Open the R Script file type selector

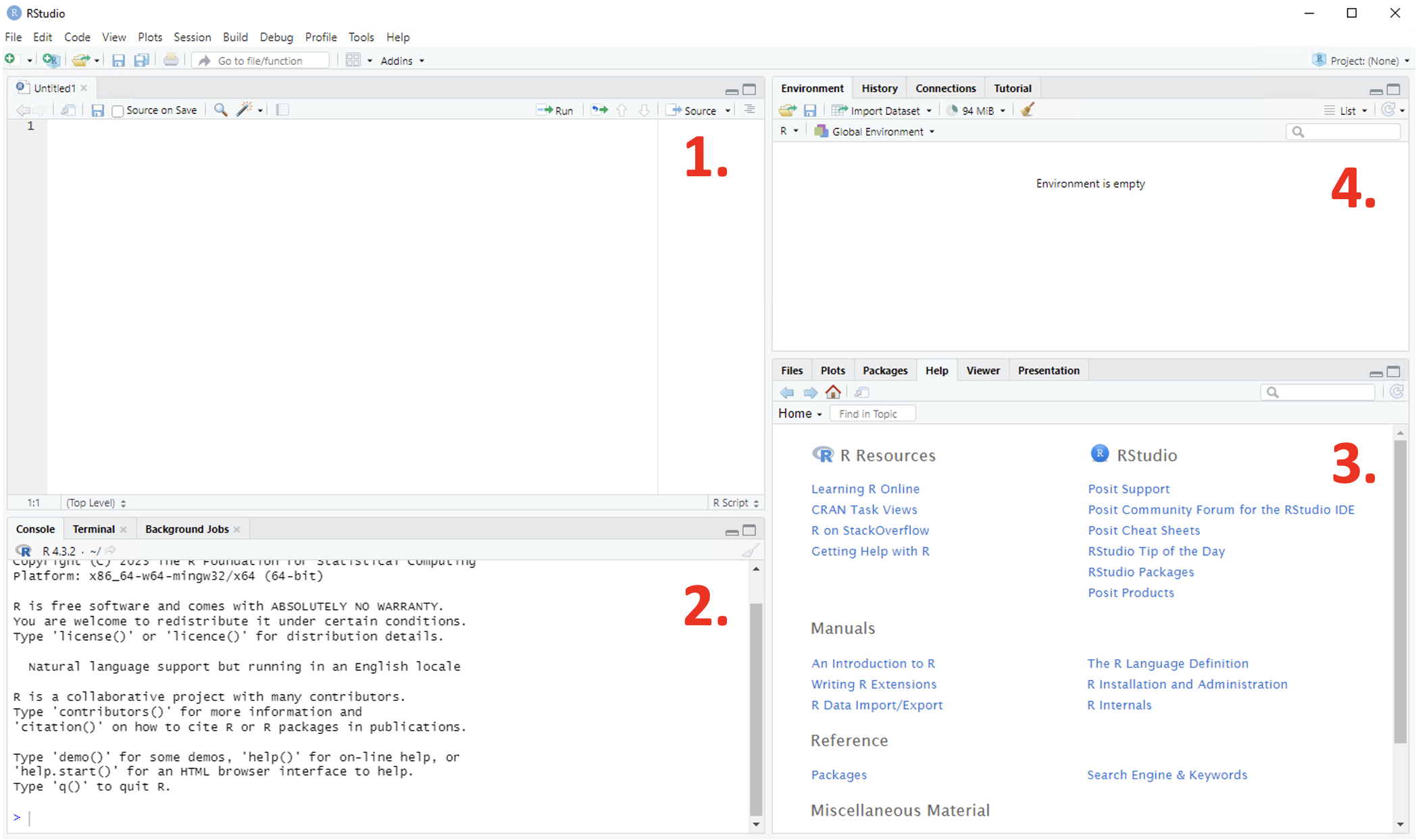coord(736,503)
